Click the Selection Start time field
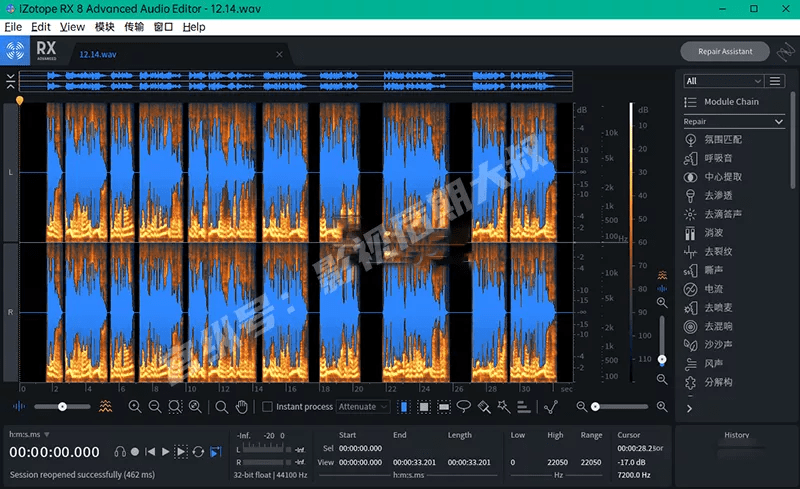This screenshot has width=800, height=489. (x=360, y=448)
